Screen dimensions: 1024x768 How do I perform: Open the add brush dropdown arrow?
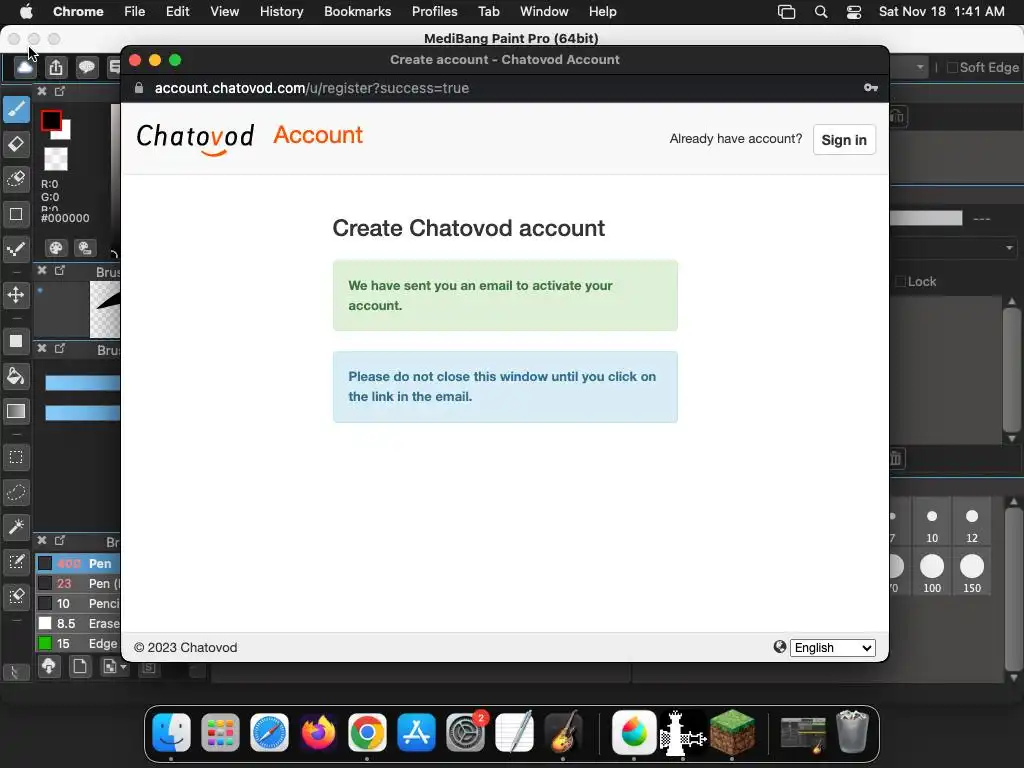123,667
